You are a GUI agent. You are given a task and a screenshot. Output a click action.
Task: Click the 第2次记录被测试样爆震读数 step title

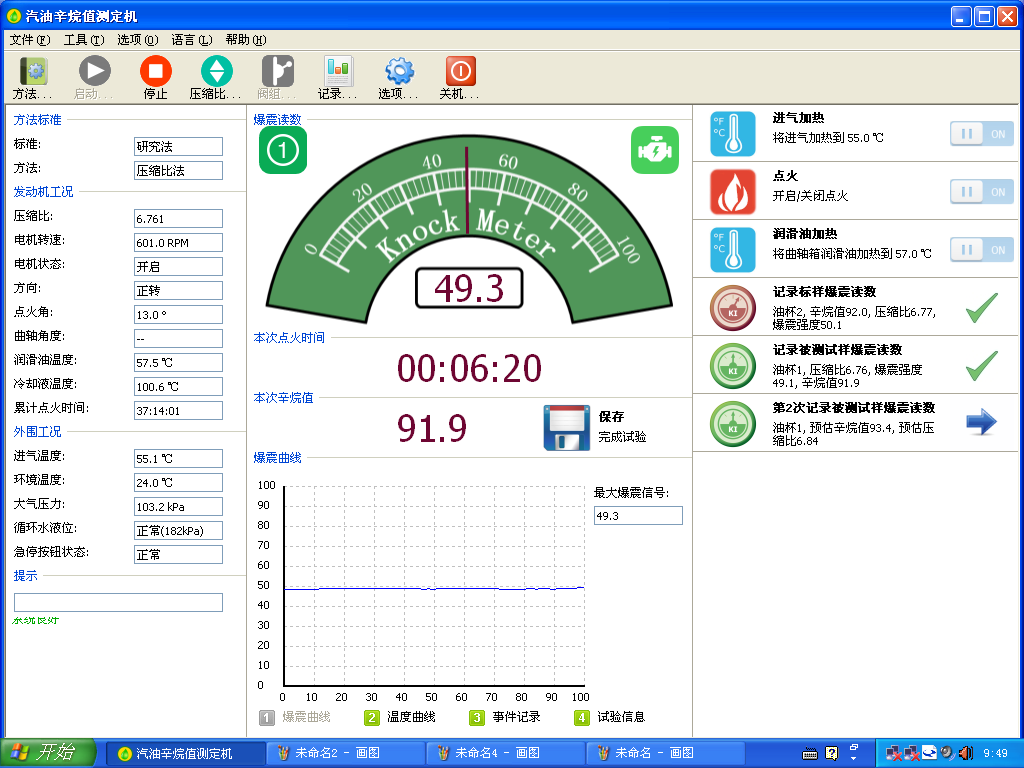coord(854,408)
